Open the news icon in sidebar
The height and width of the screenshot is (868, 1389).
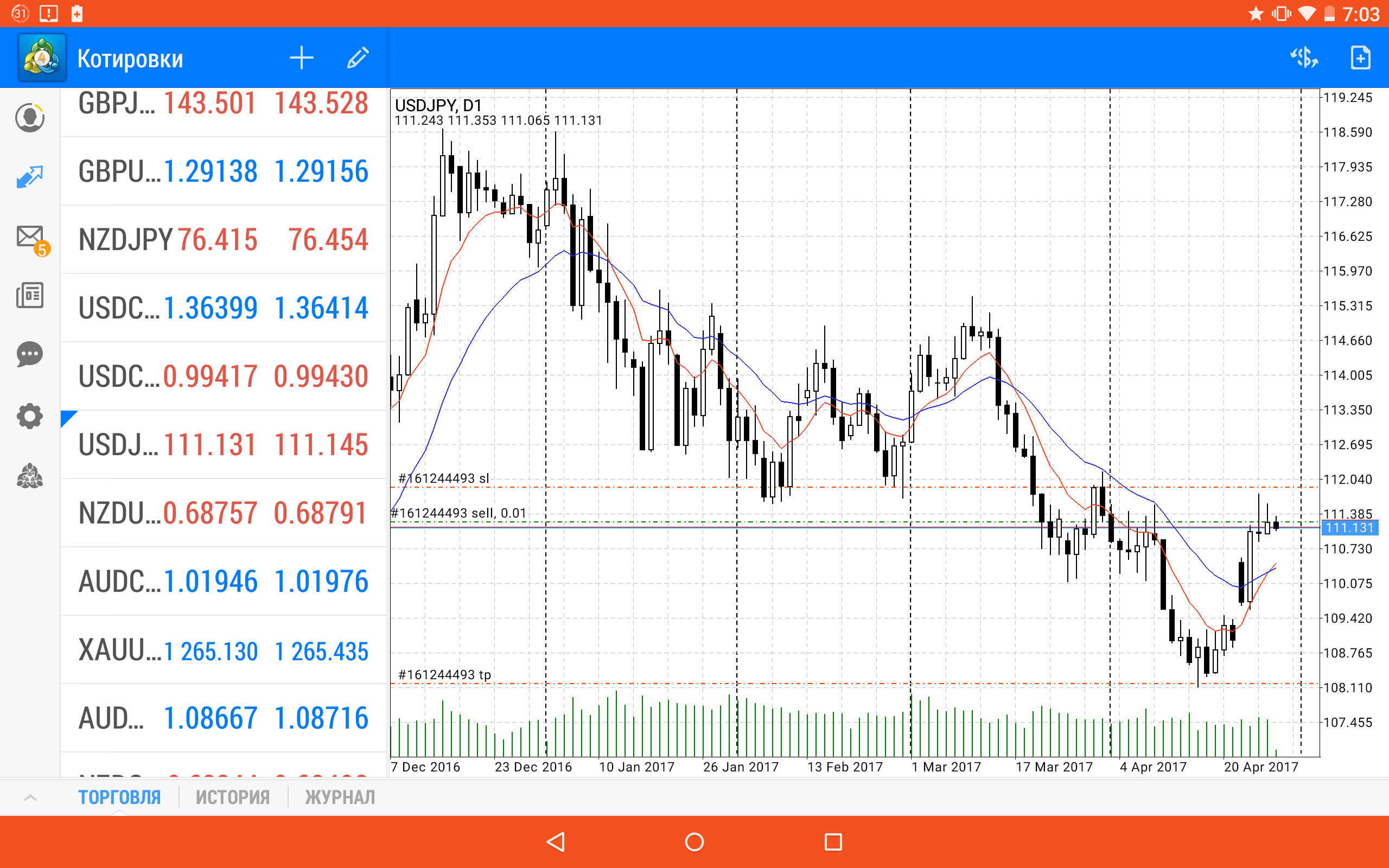tap(30, 295)
